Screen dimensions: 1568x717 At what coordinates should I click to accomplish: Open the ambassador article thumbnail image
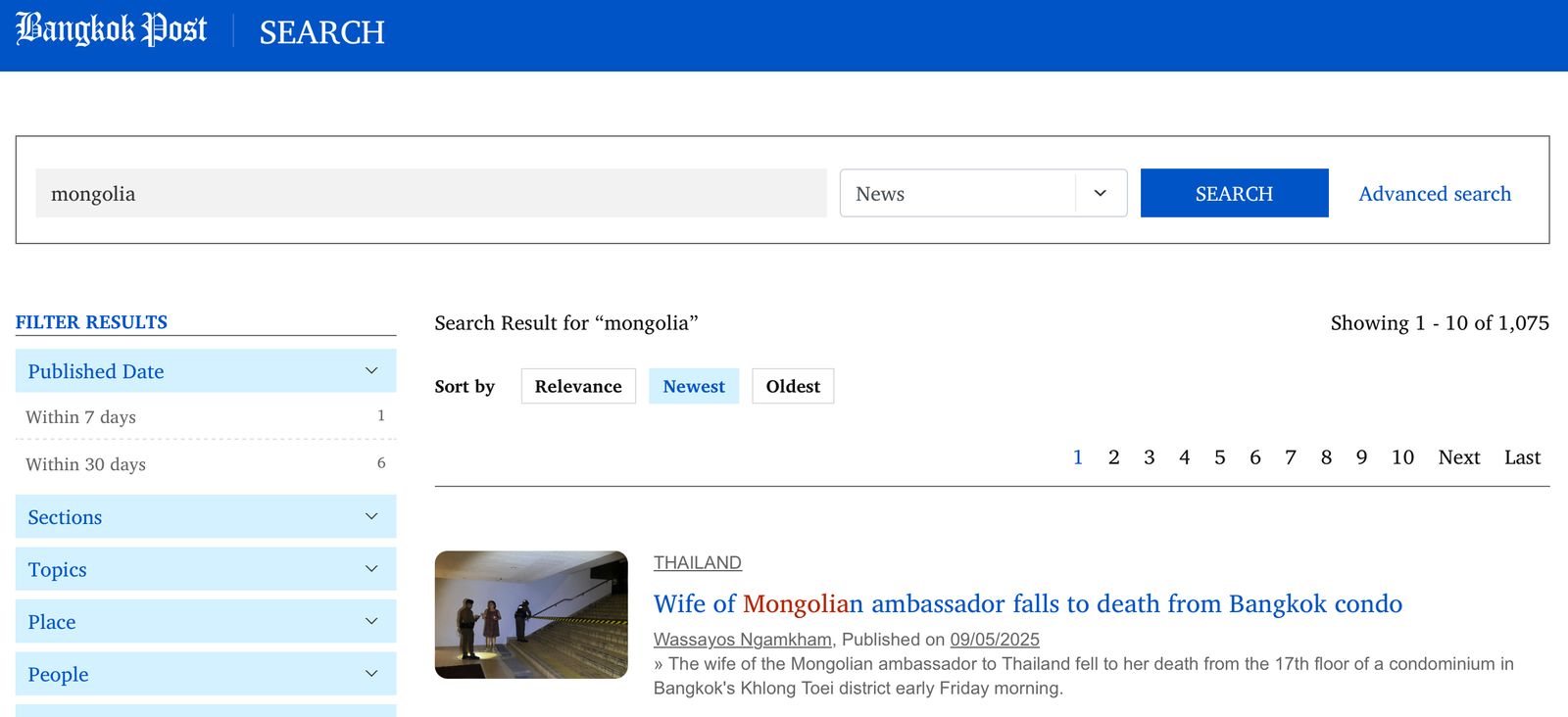pyautogui.click(x=531, y=614)
